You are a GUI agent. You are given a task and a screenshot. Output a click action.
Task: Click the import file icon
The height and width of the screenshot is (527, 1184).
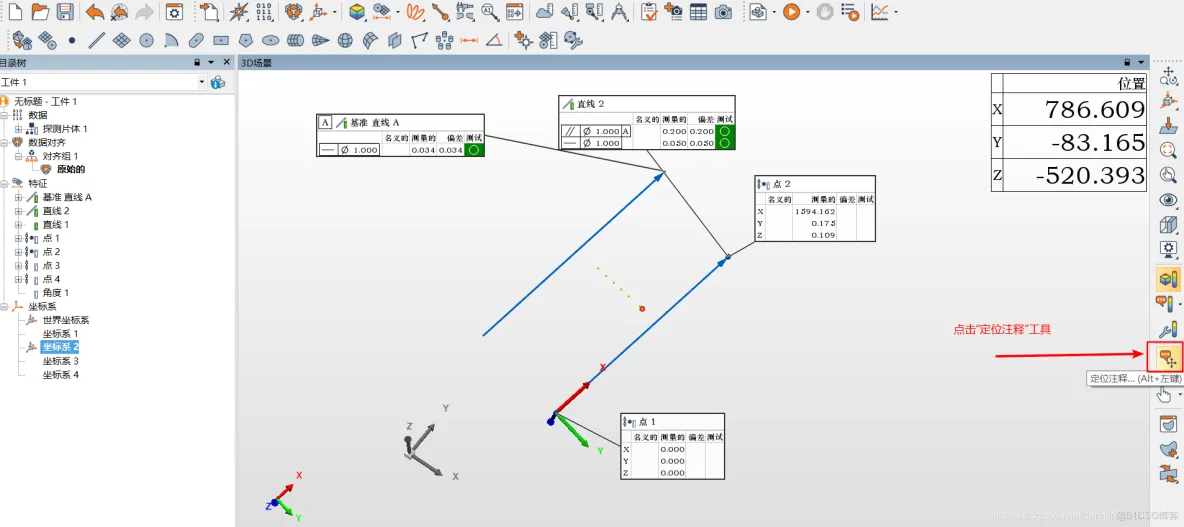point(209,11)
